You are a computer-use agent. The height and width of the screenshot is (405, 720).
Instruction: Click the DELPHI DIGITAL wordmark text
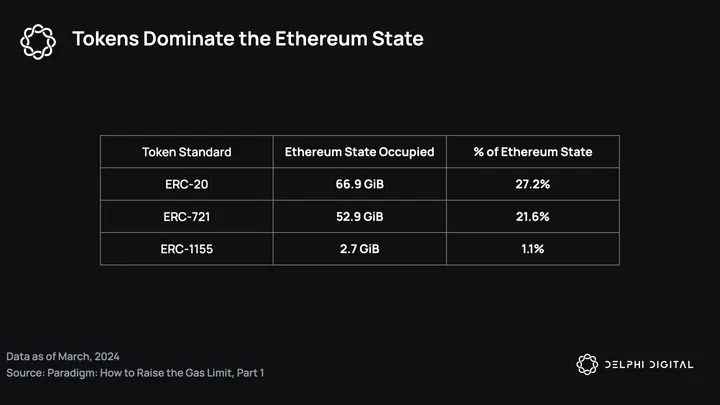(x=648, y=364)
